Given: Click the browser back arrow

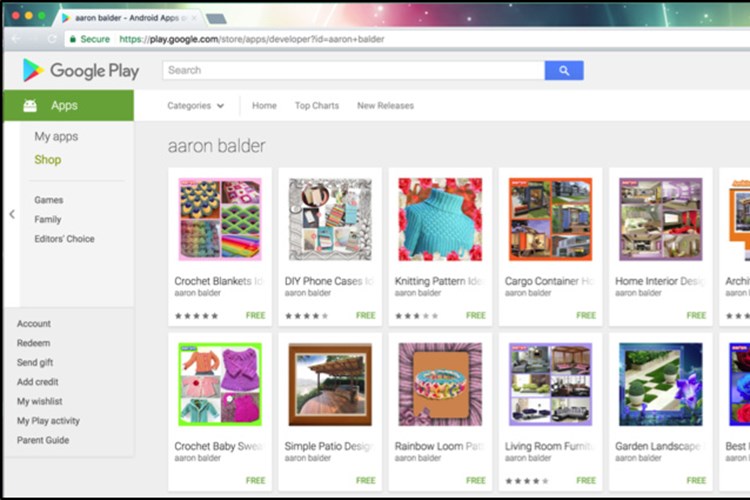Looking at the screenshot, I should point(16,39).
